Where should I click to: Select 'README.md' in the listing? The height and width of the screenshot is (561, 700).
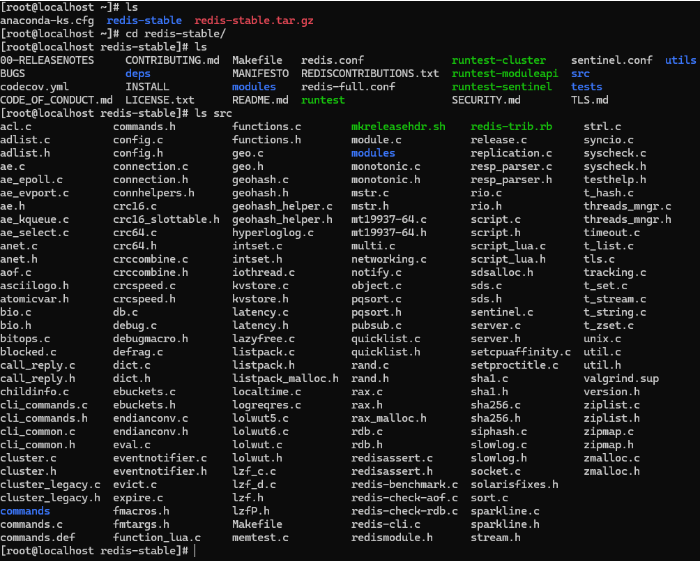click(260, 100)
